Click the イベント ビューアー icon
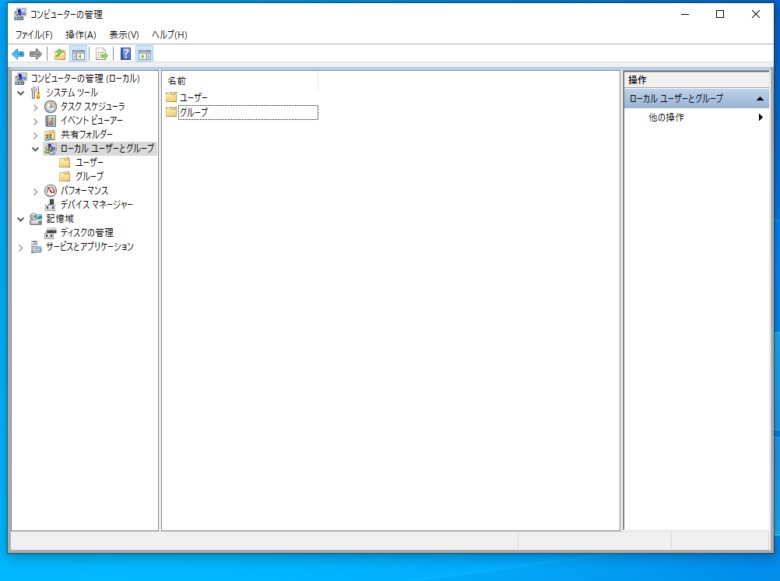This screenshot has height=581, width=780. click(x=50, y=120)
